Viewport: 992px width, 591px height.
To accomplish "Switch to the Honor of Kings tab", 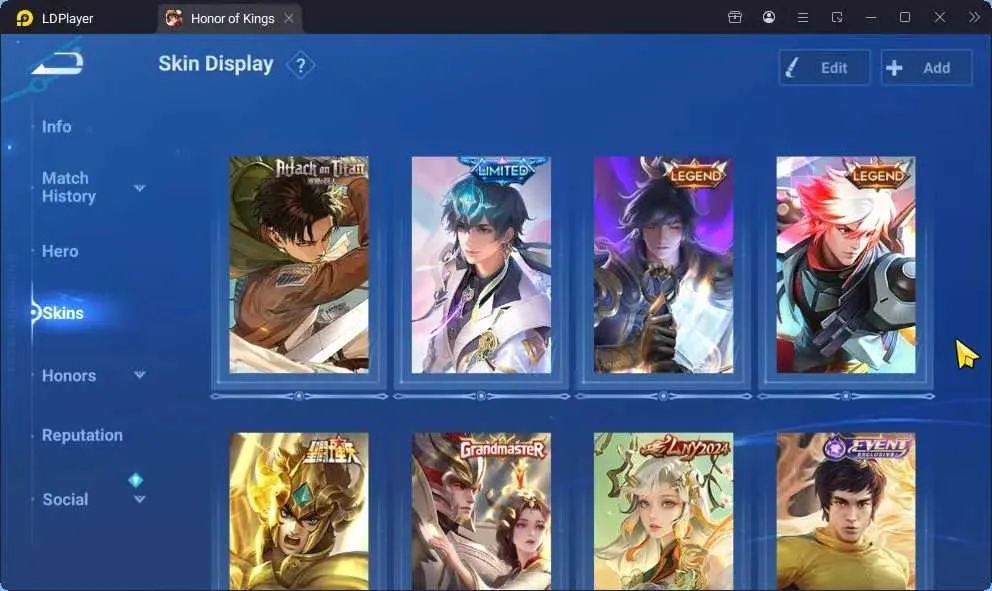I will pyautogui.click(x=230, y=18).
